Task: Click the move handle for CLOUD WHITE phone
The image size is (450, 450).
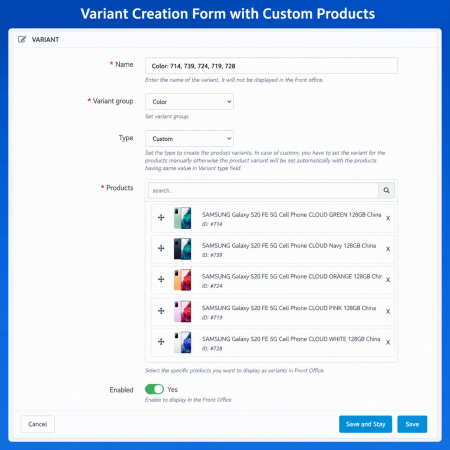Action: click(161, 342)
